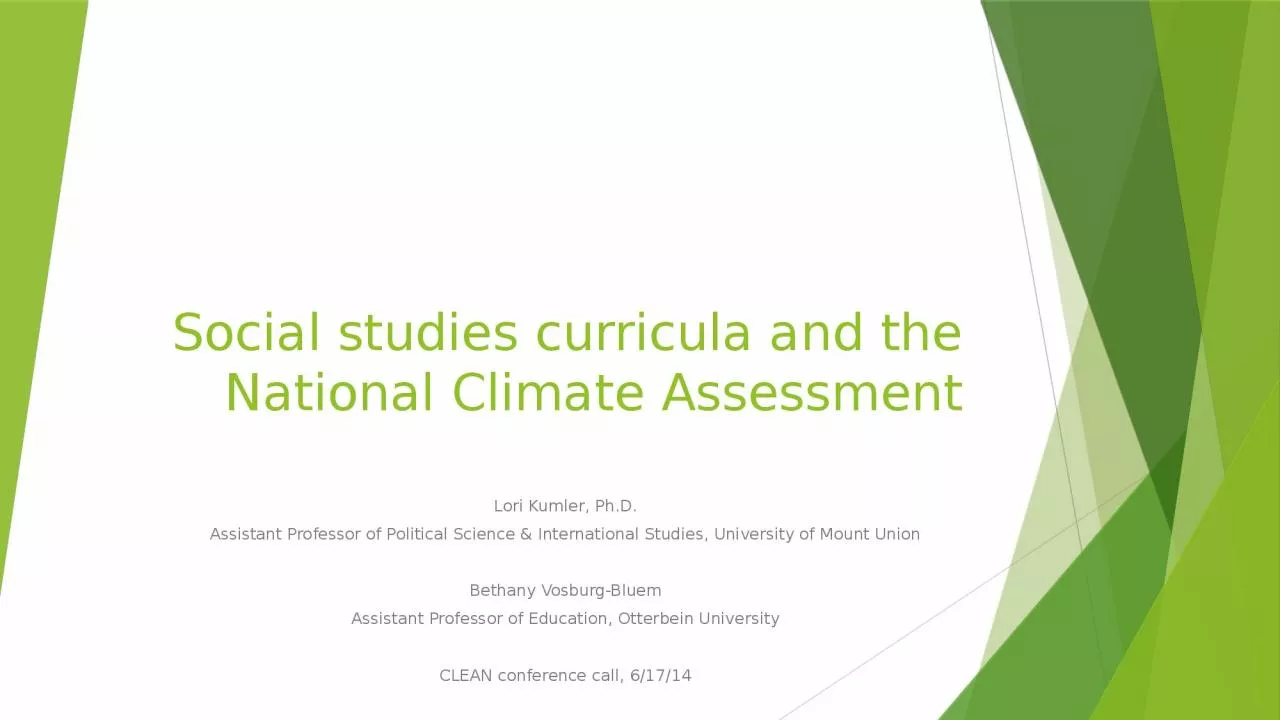Image resolution: width=1280 pixels, height=720 pixels.
Task: Select the name 'Lori Kumler, Ph.D.'
Action: (x=565, y=506)
